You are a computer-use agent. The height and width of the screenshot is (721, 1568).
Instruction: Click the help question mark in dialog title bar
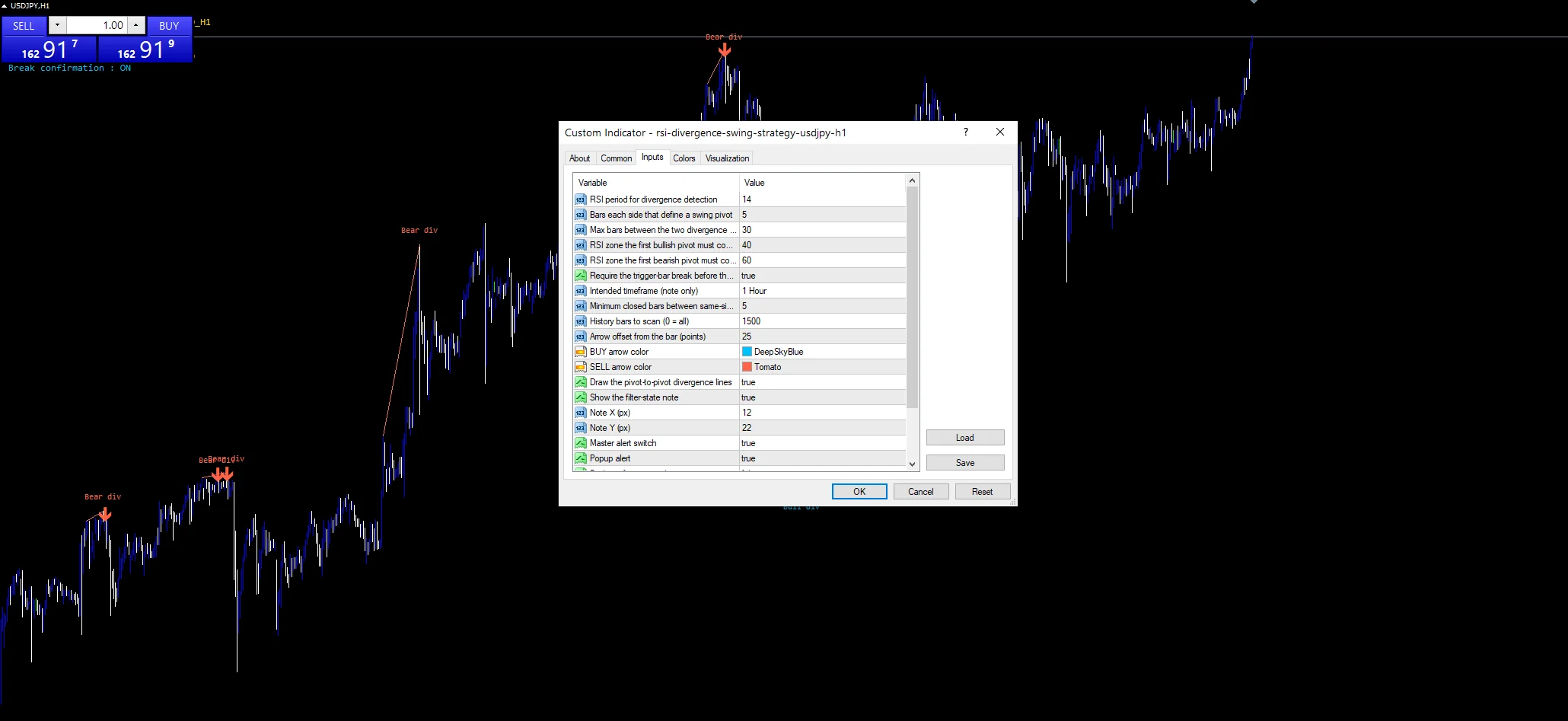pos(966,132)
